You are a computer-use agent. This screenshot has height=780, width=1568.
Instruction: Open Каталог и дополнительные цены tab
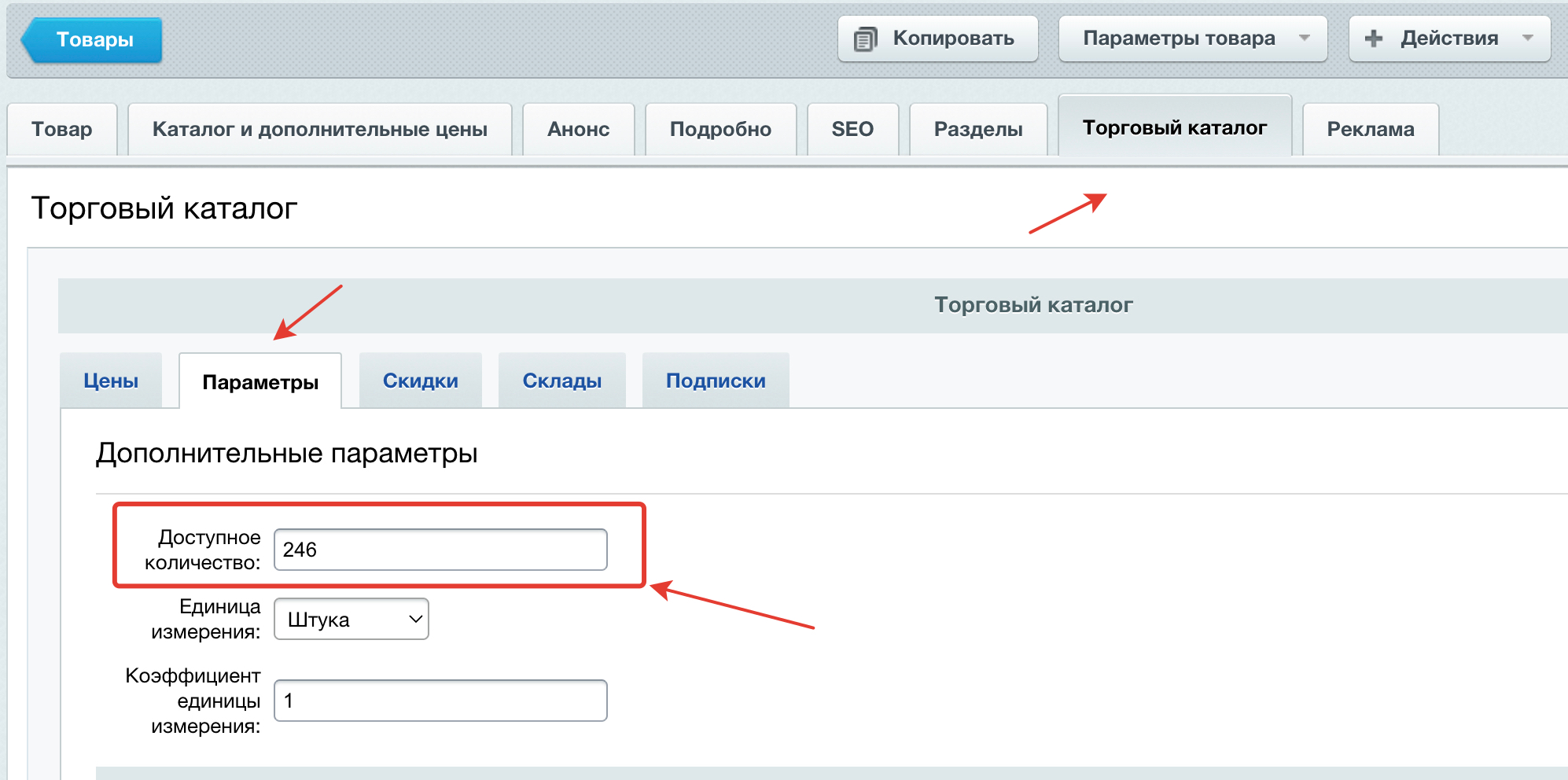320,129
